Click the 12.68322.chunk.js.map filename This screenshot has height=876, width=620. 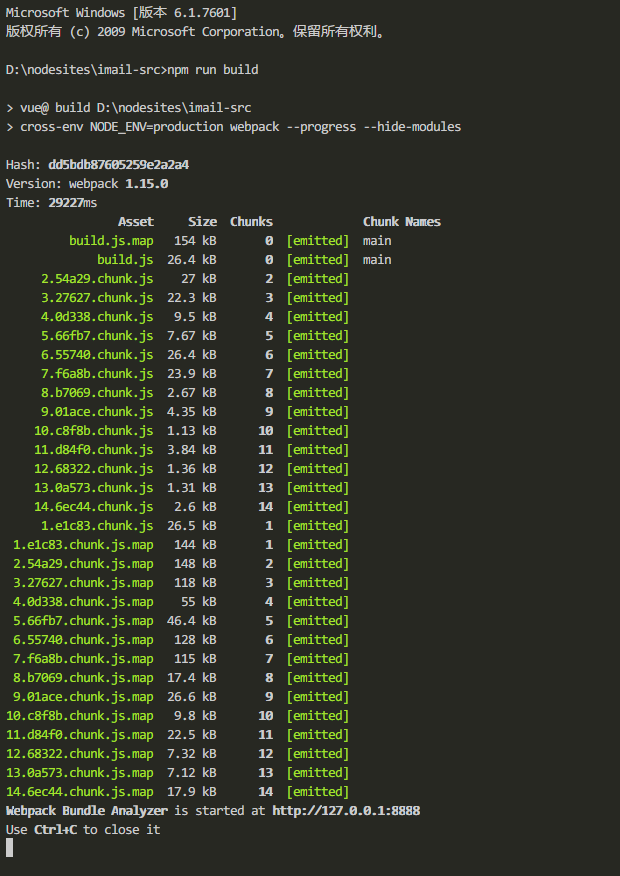point(80,754)
